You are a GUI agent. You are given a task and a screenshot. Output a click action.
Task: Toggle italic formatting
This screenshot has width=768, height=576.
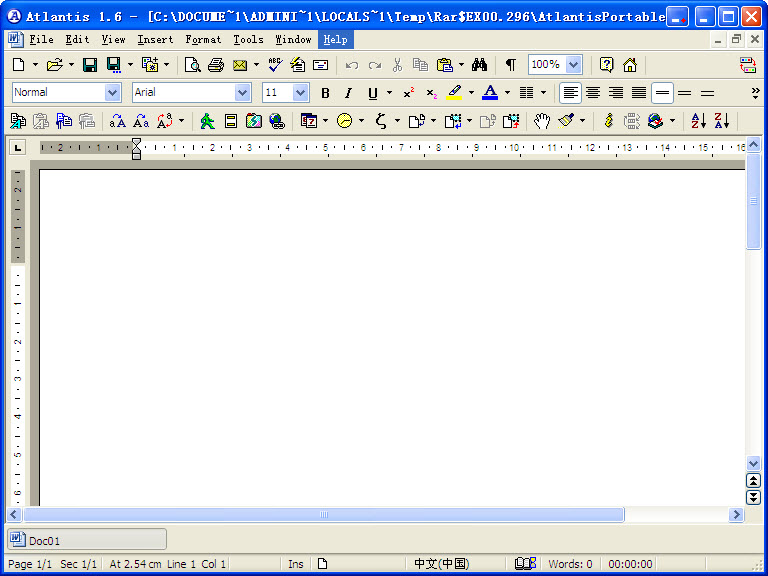(348, 93)
